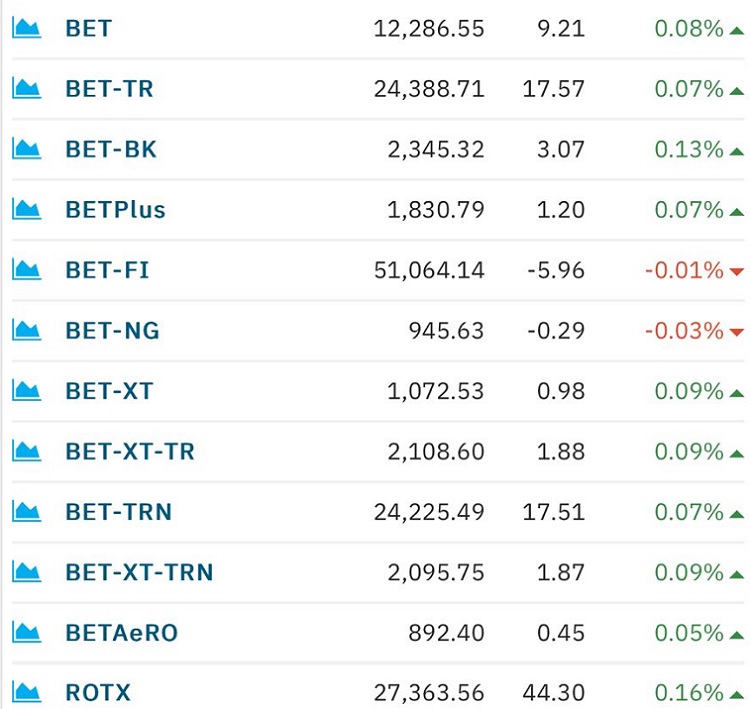
Task: Select the BET-XT-TRN index name
Action: tap(139, 572)
